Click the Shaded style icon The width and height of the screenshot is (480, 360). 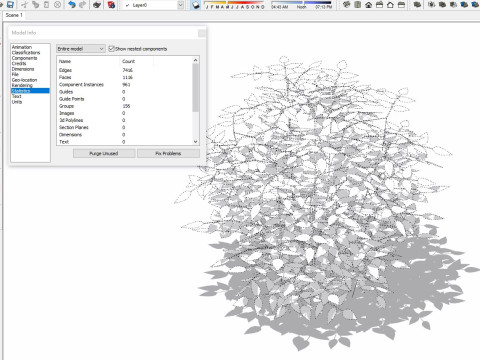tap(453, 5)
